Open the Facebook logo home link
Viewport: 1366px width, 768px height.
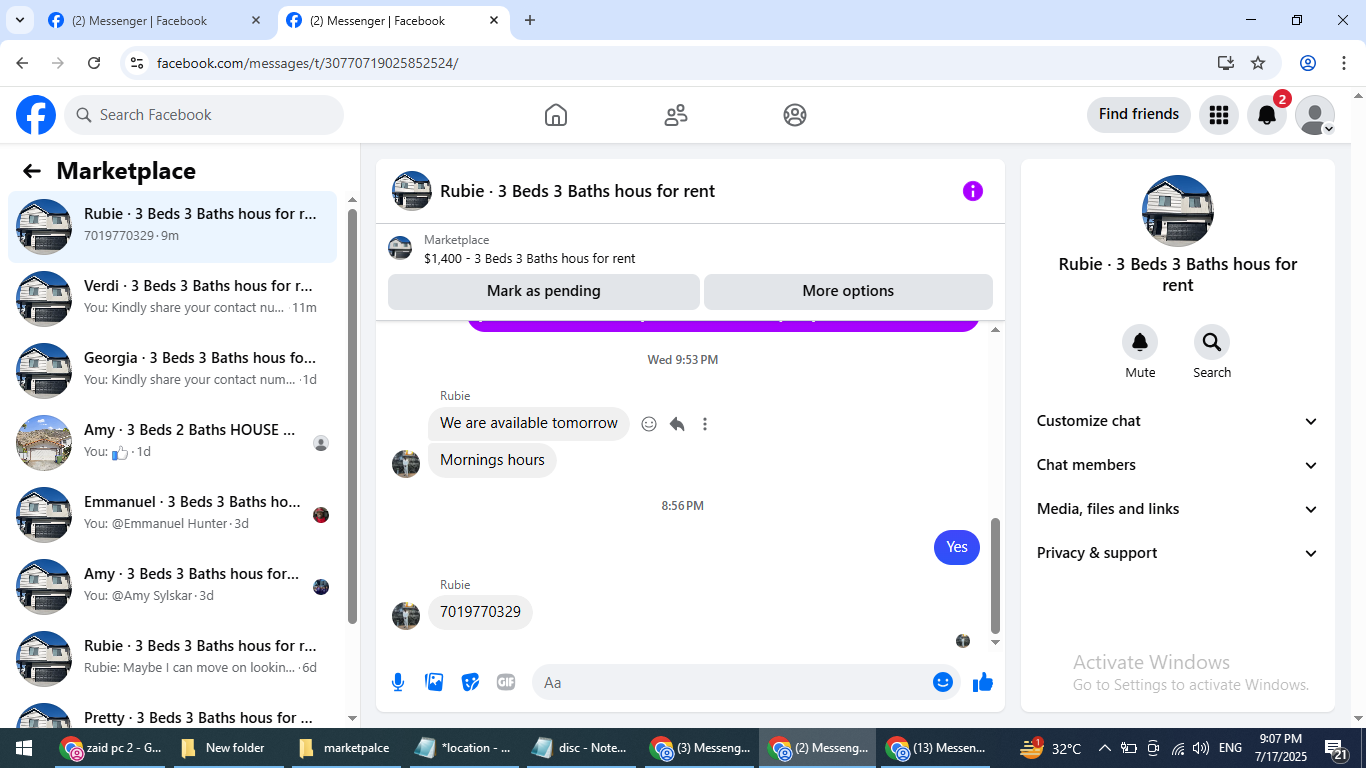pos(36,115)
